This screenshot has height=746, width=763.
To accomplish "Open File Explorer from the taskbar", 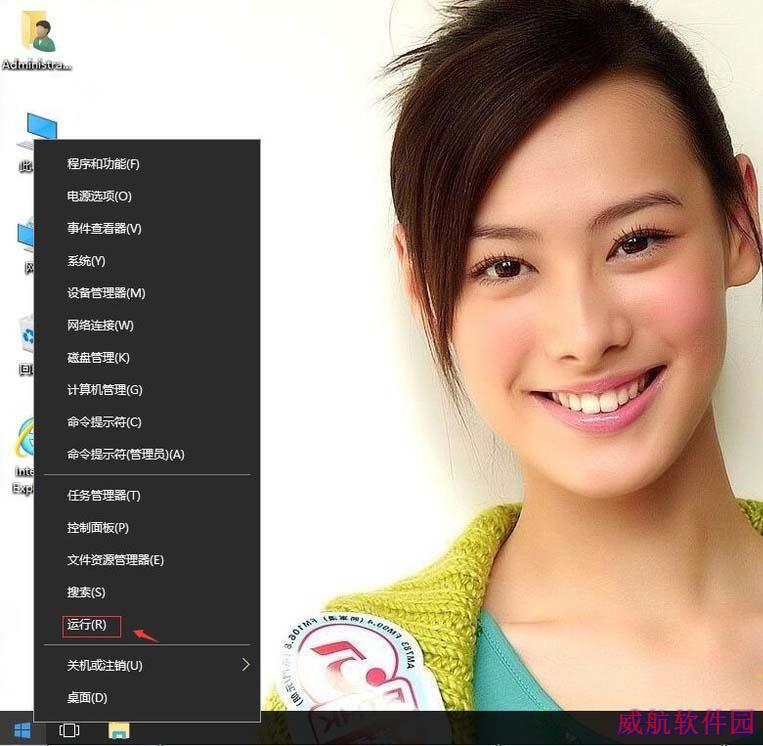I will coord(119,730).
